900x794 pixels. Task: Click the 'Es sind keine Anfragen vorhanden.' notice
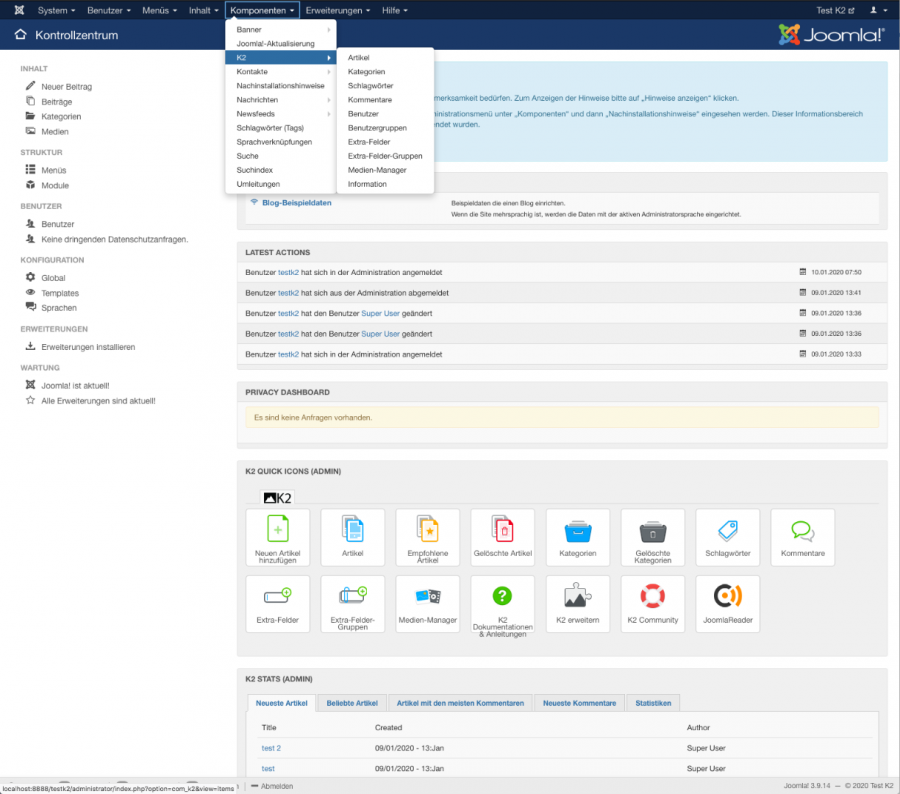pos(562,417)
